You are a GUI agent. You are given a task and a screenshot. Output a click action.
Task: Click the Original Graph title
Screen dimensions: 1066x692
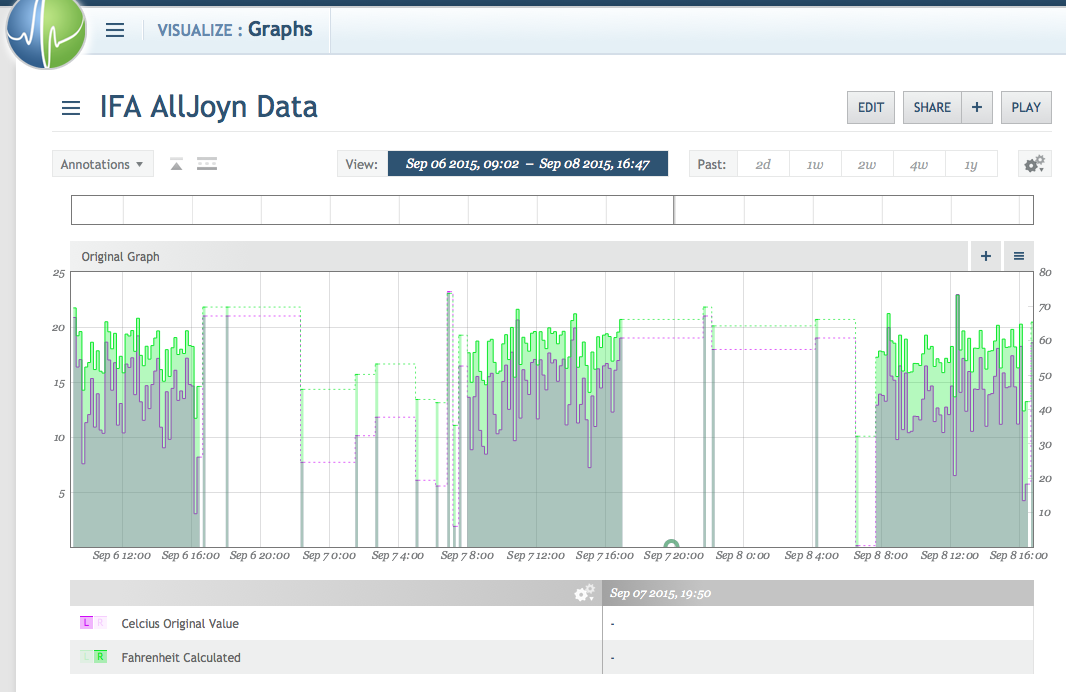point(120,256)
